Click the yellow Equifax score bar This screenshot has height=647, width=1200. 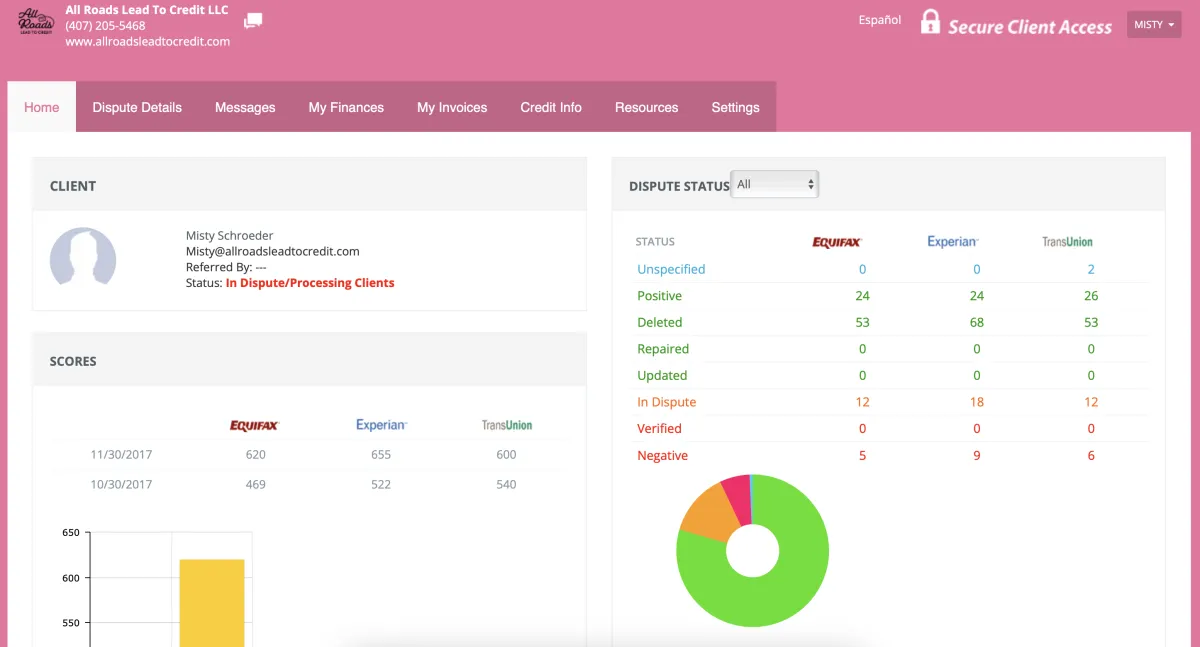click(x=212, y=603)
